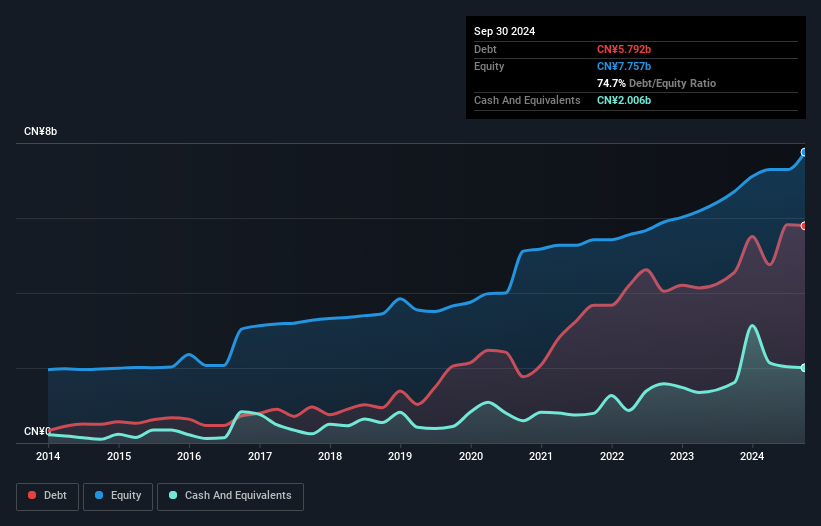Click the 2022 x-axis label

click(612, 456)
